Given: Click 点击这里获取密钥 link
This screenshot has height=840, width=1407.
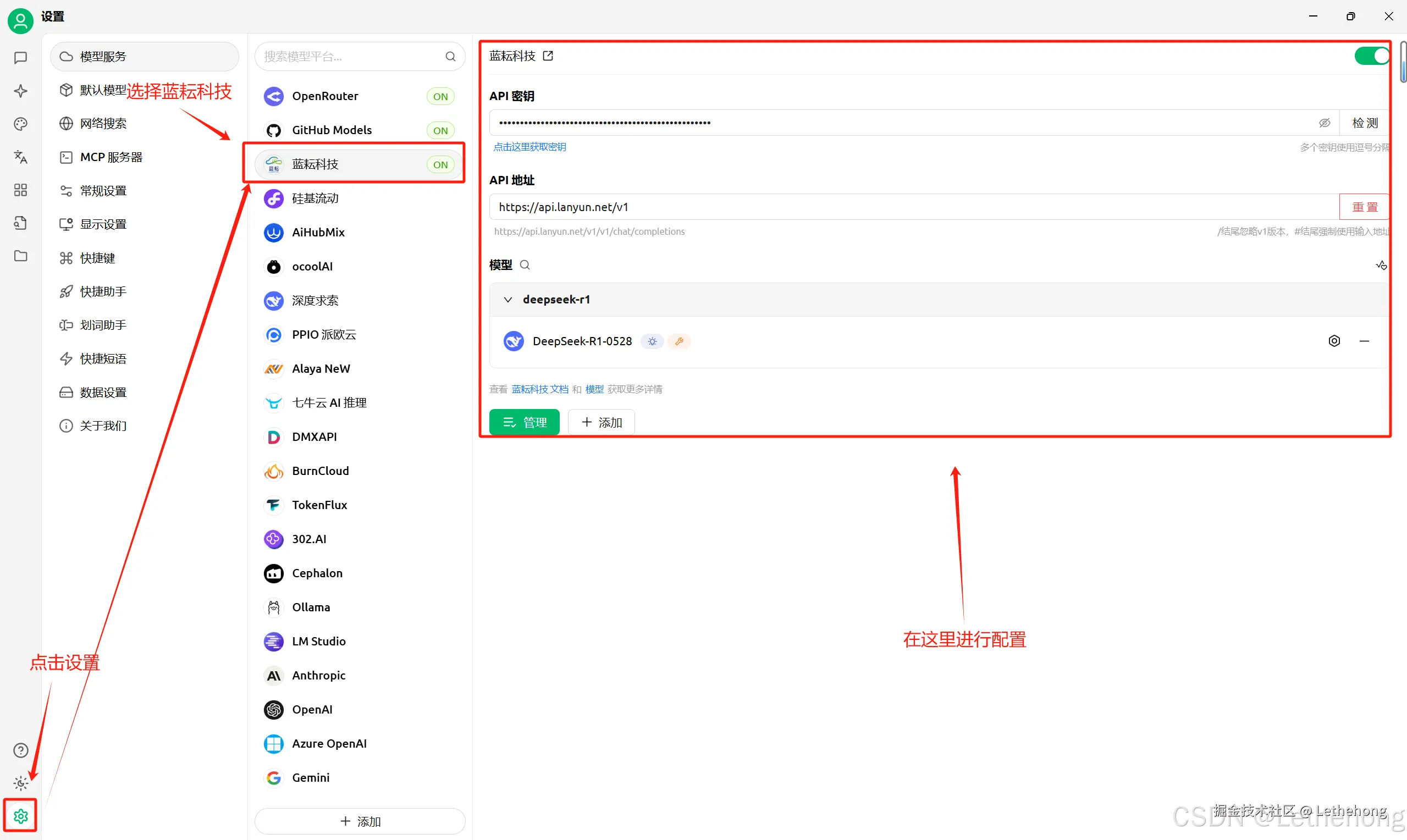Looking at the screenshot, I should 529,147.
